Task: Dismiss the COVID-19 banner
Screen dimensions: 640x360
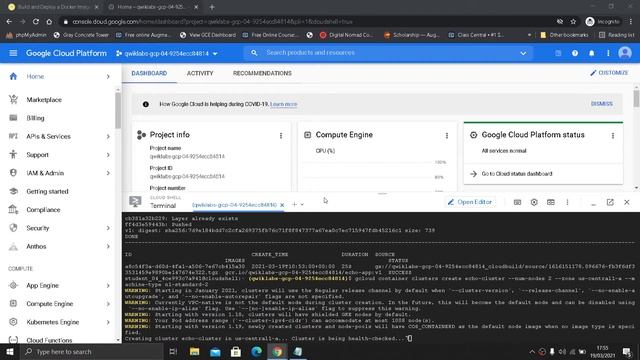Action: (x=602, y=104)
